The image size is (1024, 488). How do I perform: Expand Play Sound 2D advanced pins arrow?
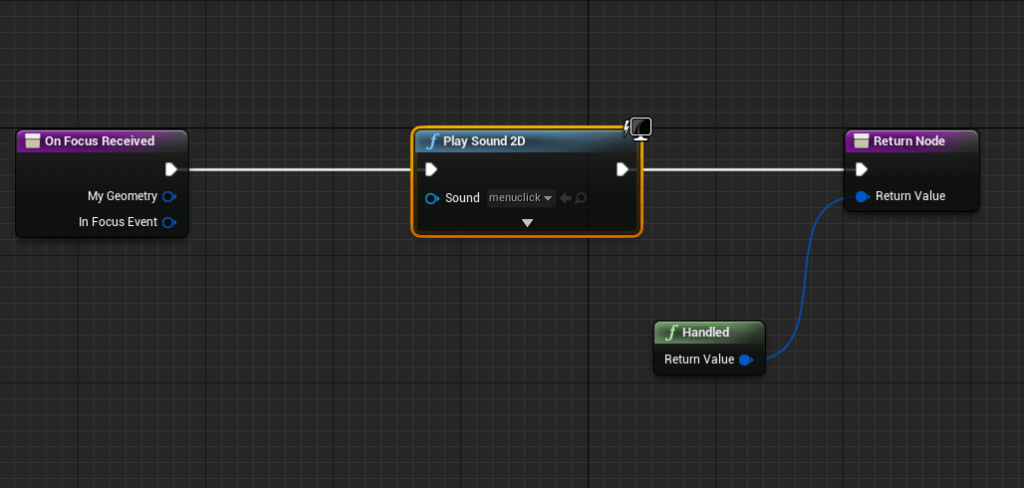pos(527,223)
